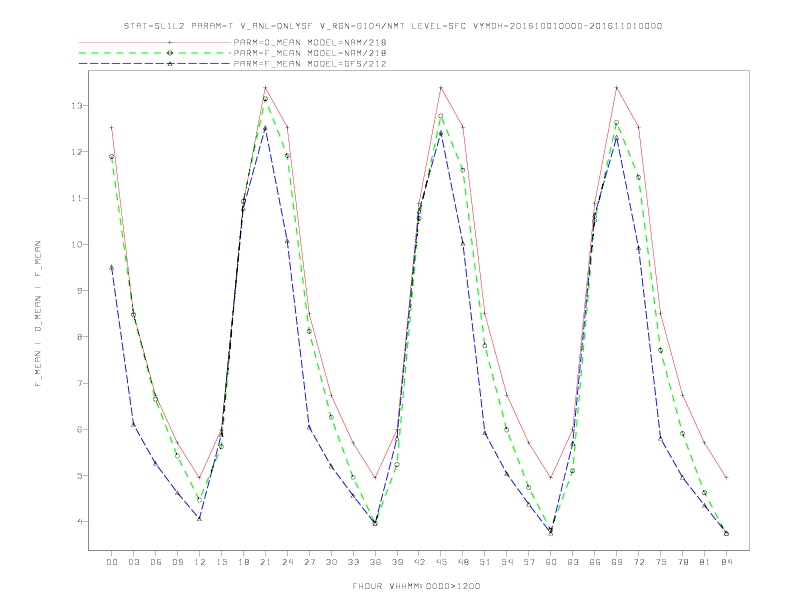
Task: Click x-axis forecast hour label 15
Action: pyautogui.click(x=221, y=562)
